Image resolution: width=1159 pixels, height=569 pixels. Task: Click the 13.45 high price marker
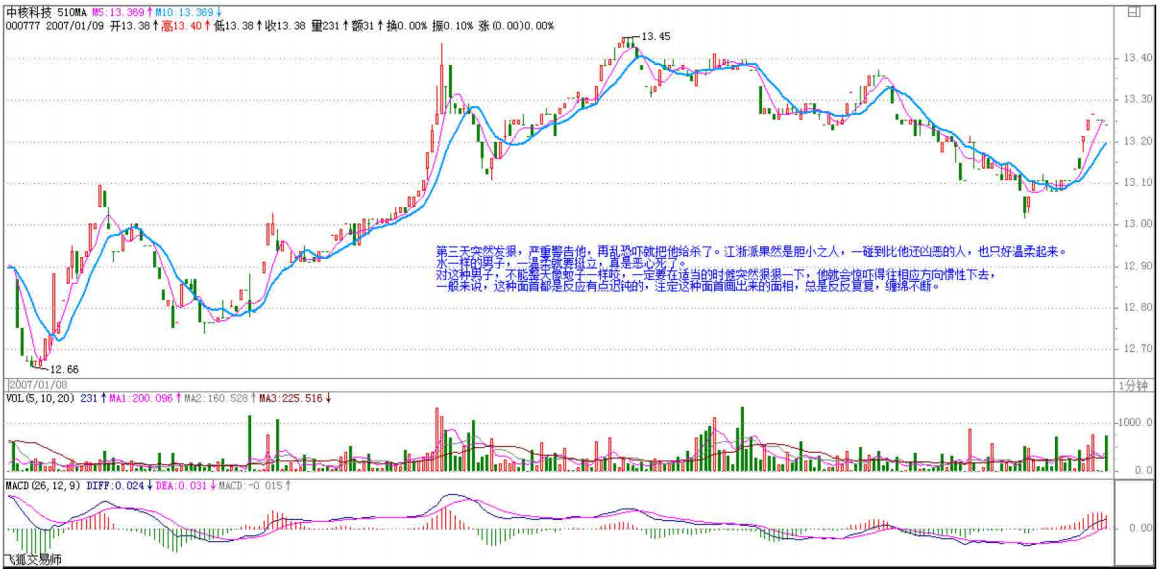pos(655,37)
